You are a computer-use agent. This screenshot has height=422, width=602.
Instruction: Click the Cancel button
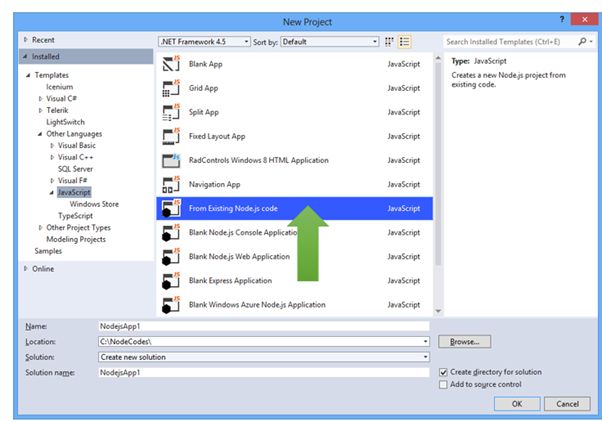point(567,404)
